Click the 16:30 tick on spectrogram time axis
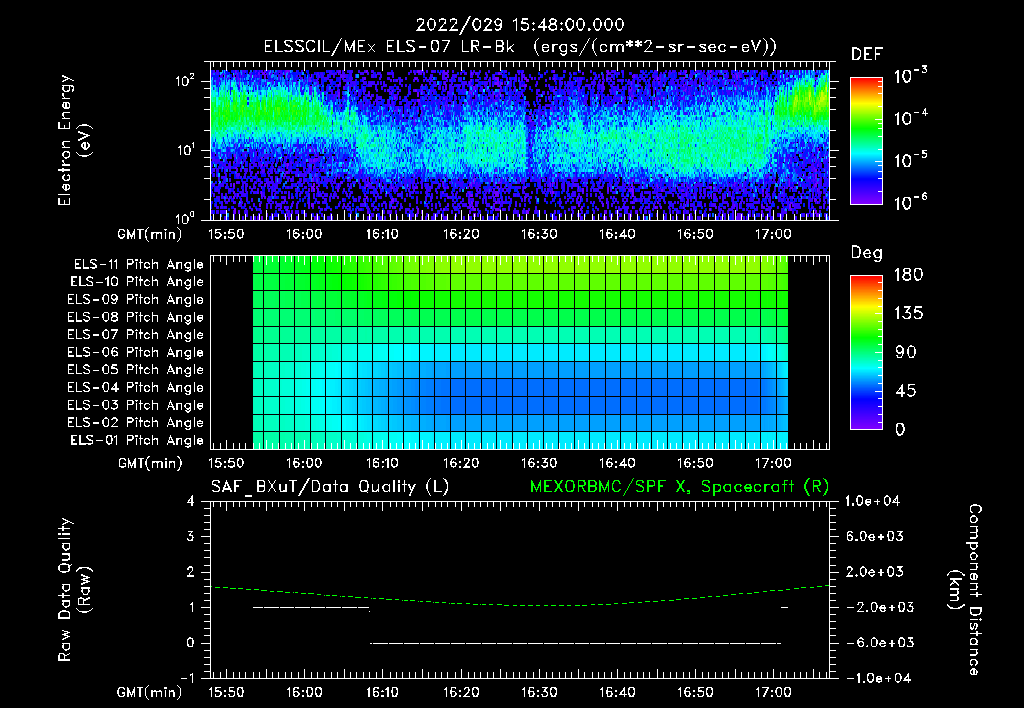 (539, 234)
